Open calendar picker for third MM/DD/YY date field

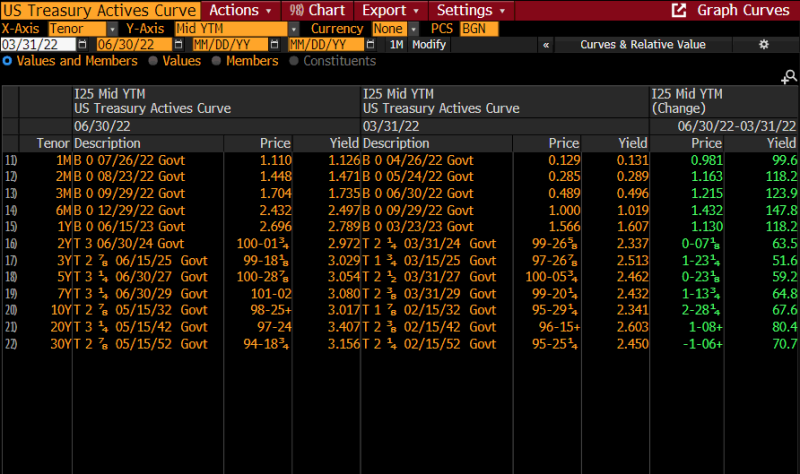click(274, 45)
